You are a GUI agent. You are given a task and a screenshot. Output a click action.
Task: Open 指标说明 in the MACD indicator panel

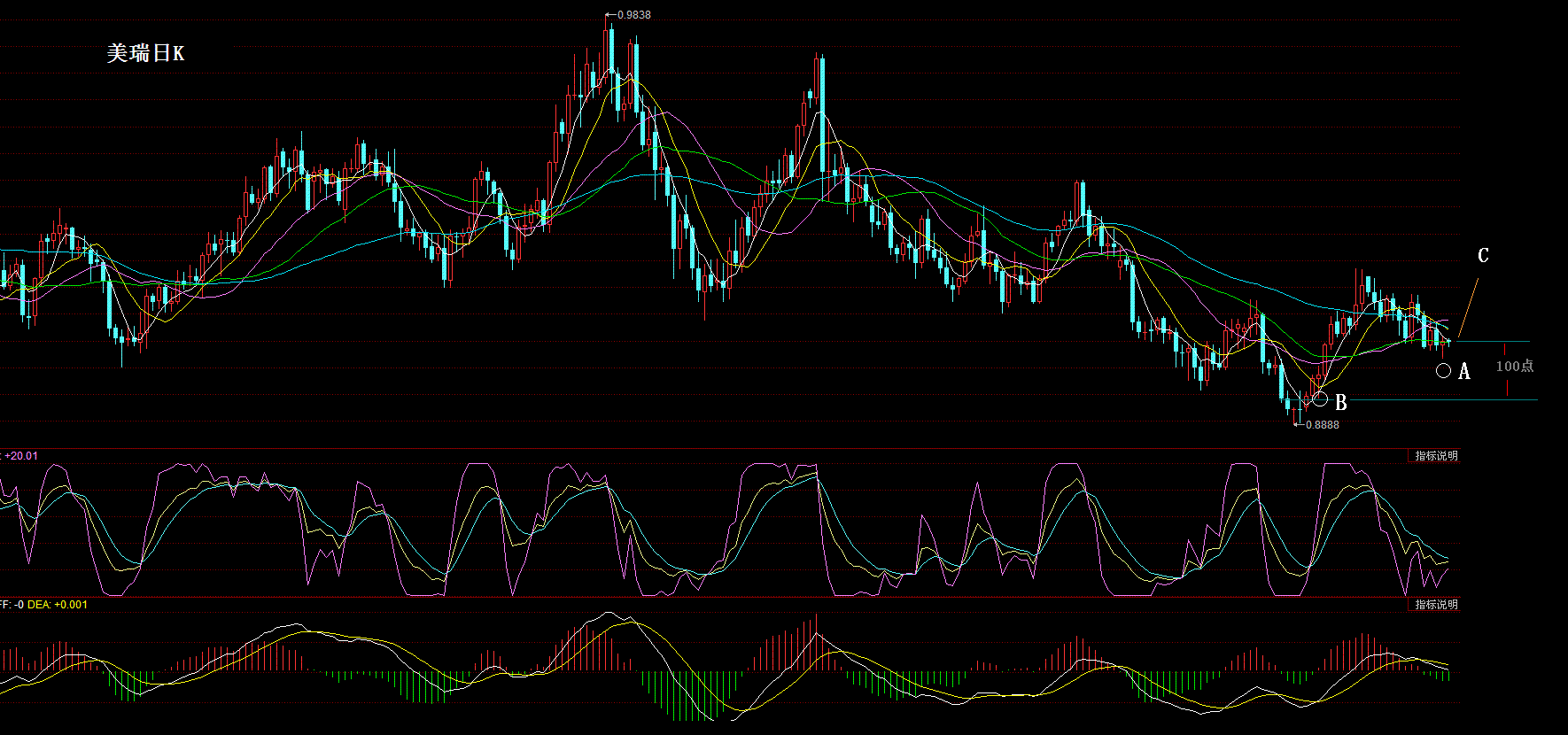pyautogui.click(x=1435, y=605)
